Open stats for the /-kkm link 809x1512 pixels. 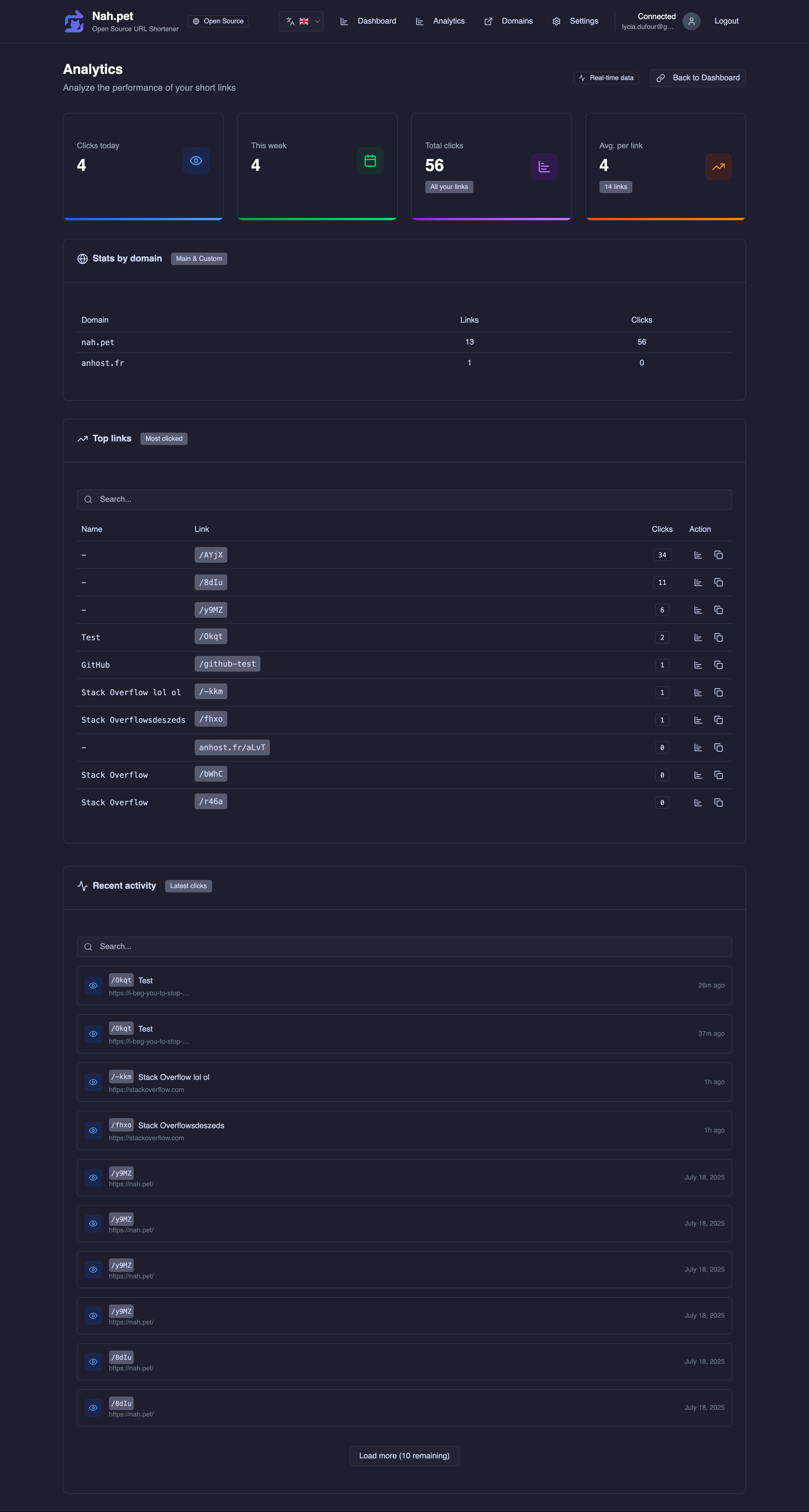698,693
